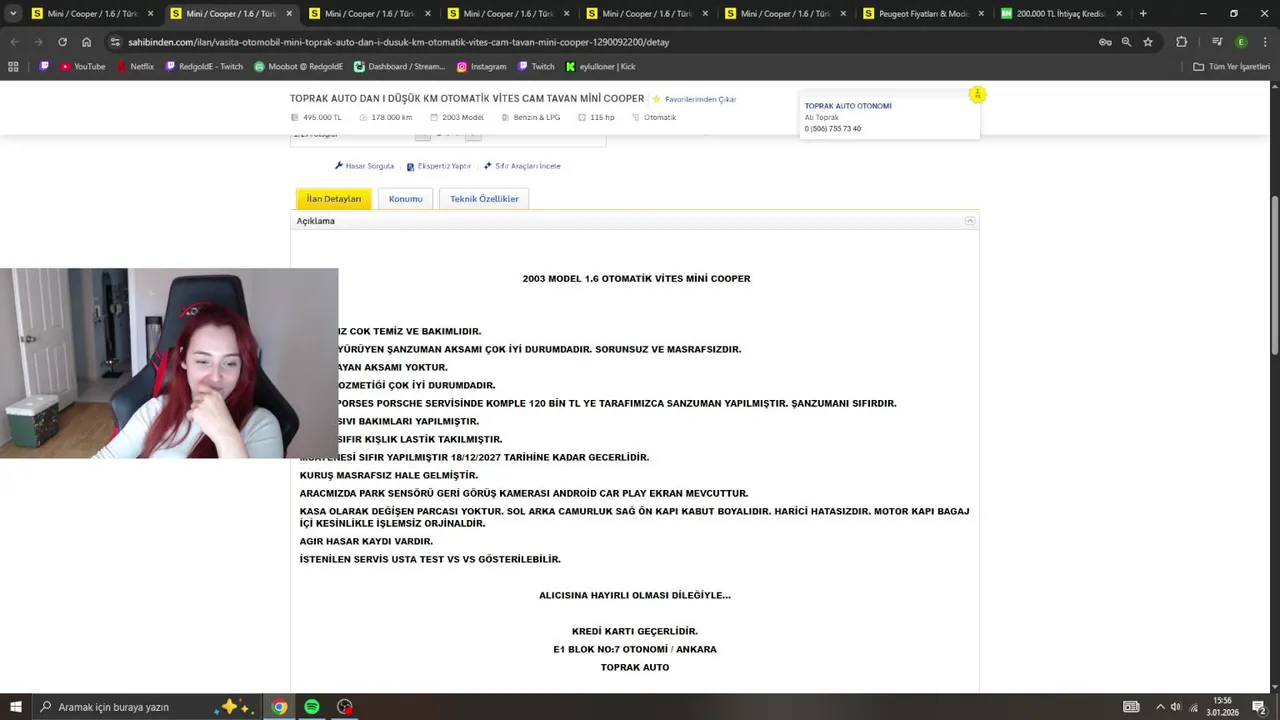
Task: Switch to the 200.000 TL İhtiyaç Kredisi tab
Action: pos(1062,14)
